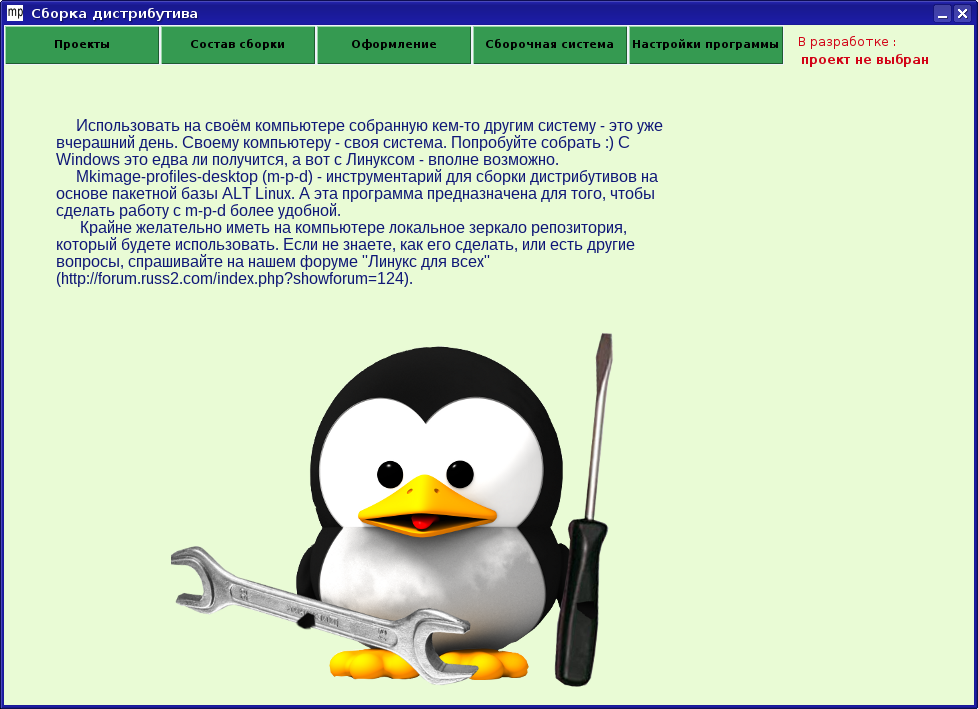Click the penguin's yellow feet
Viewport: 978px width, 709px height.
click(480, 663)
